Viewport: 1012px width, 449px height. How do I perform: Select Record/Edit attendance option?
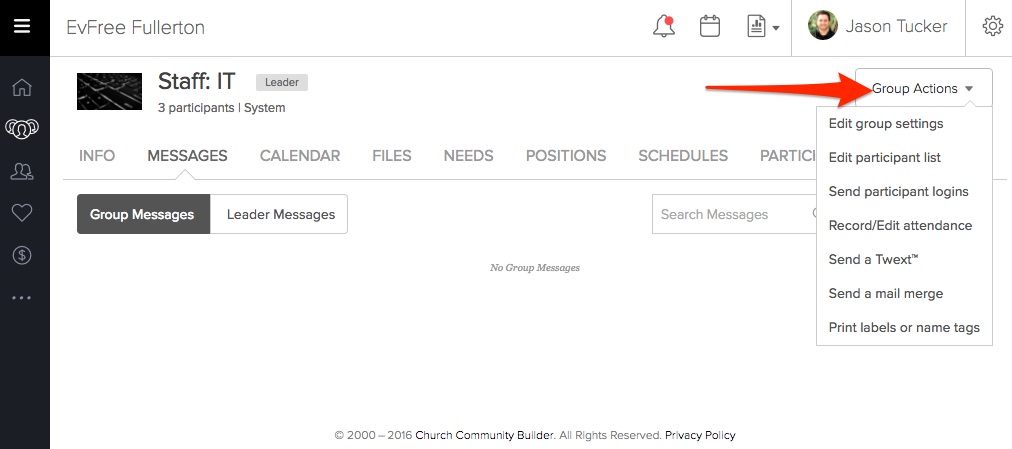[900, 226]
